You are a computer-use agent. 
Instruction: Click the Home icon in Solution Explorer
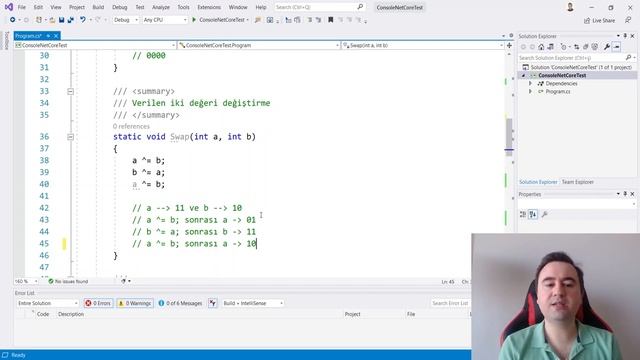[541, 47]
